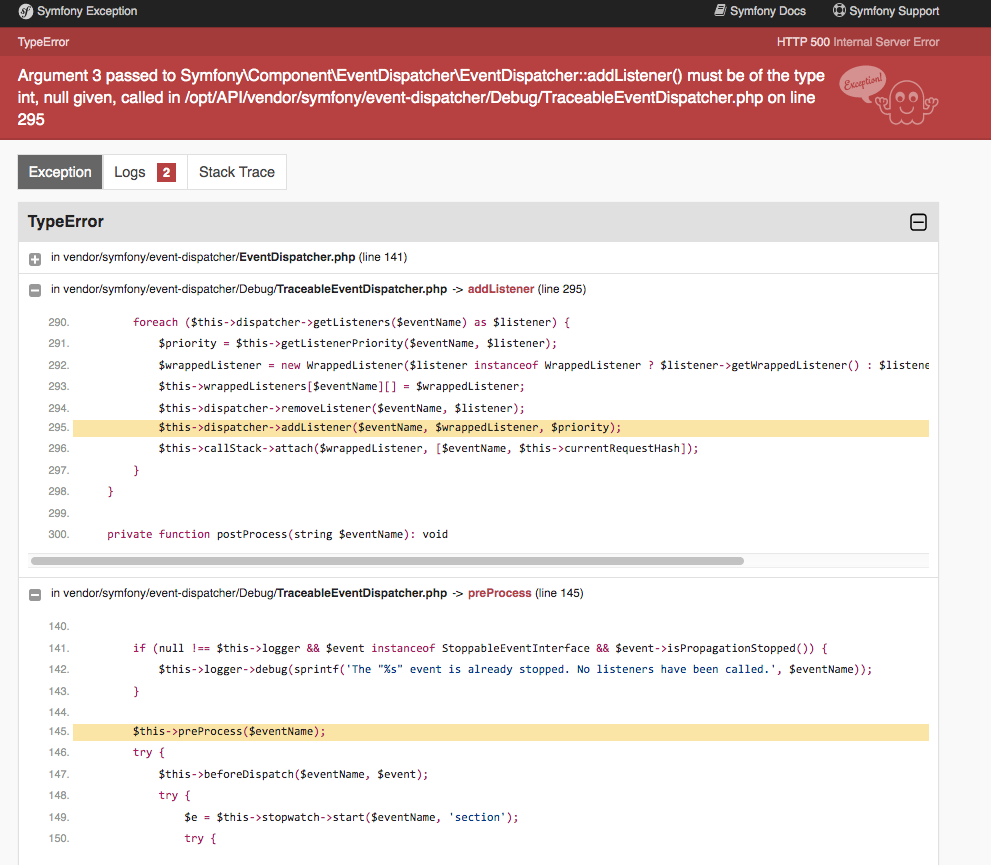Image resolution: width=991 pixels, height=865 pixels.
Task: Click line 293 wrappedListeners code
Action: pyautogui.click(x=341, y=386)
